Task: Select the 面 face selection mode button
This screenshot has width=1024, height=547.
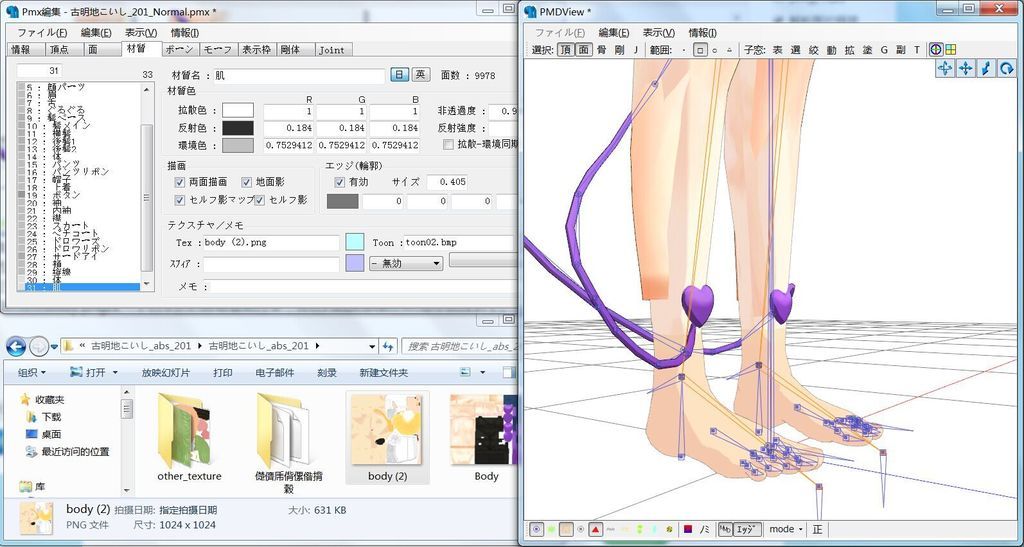Action: (x=584, y=50)
